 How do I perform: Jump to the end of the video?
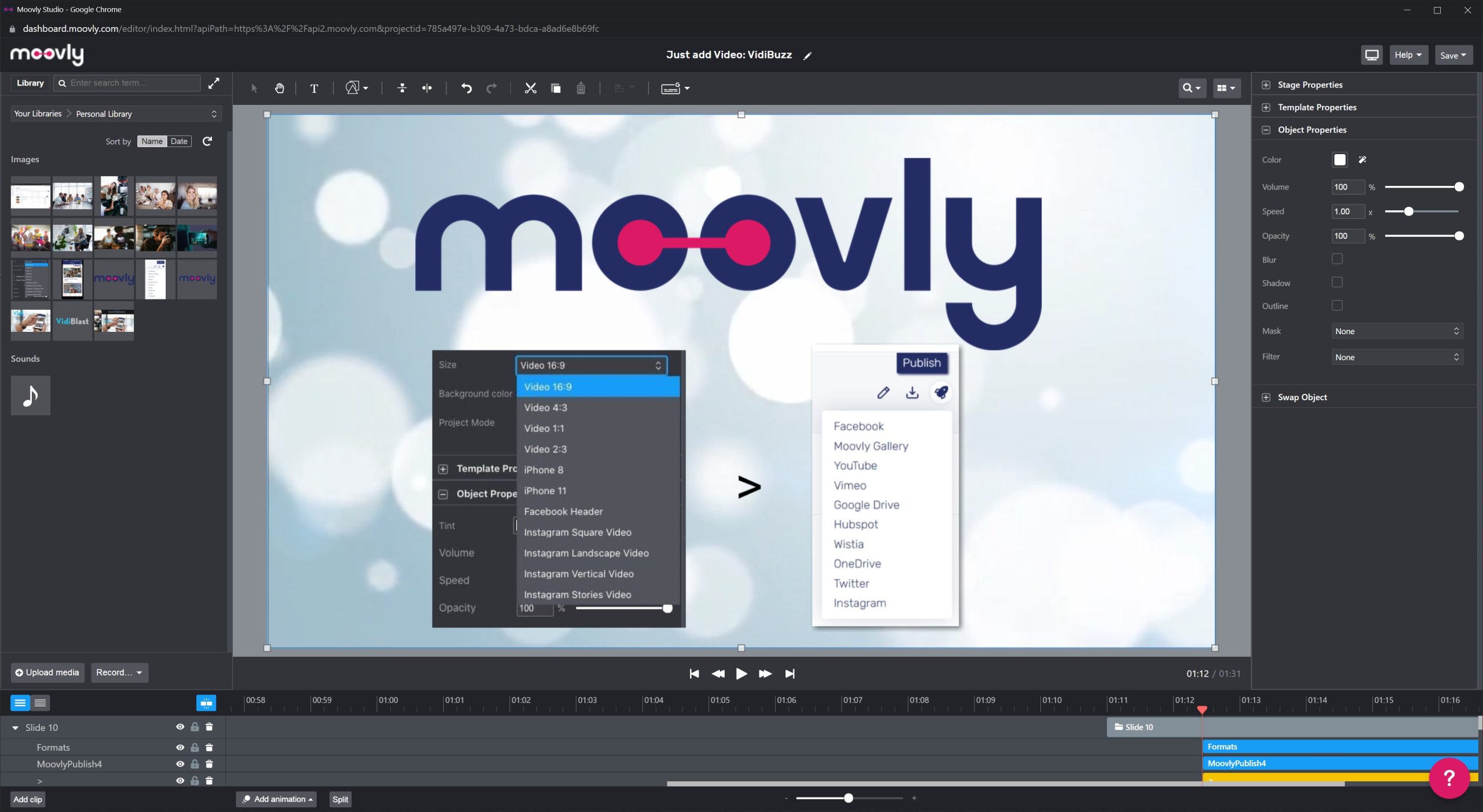[x=790, y=674]
